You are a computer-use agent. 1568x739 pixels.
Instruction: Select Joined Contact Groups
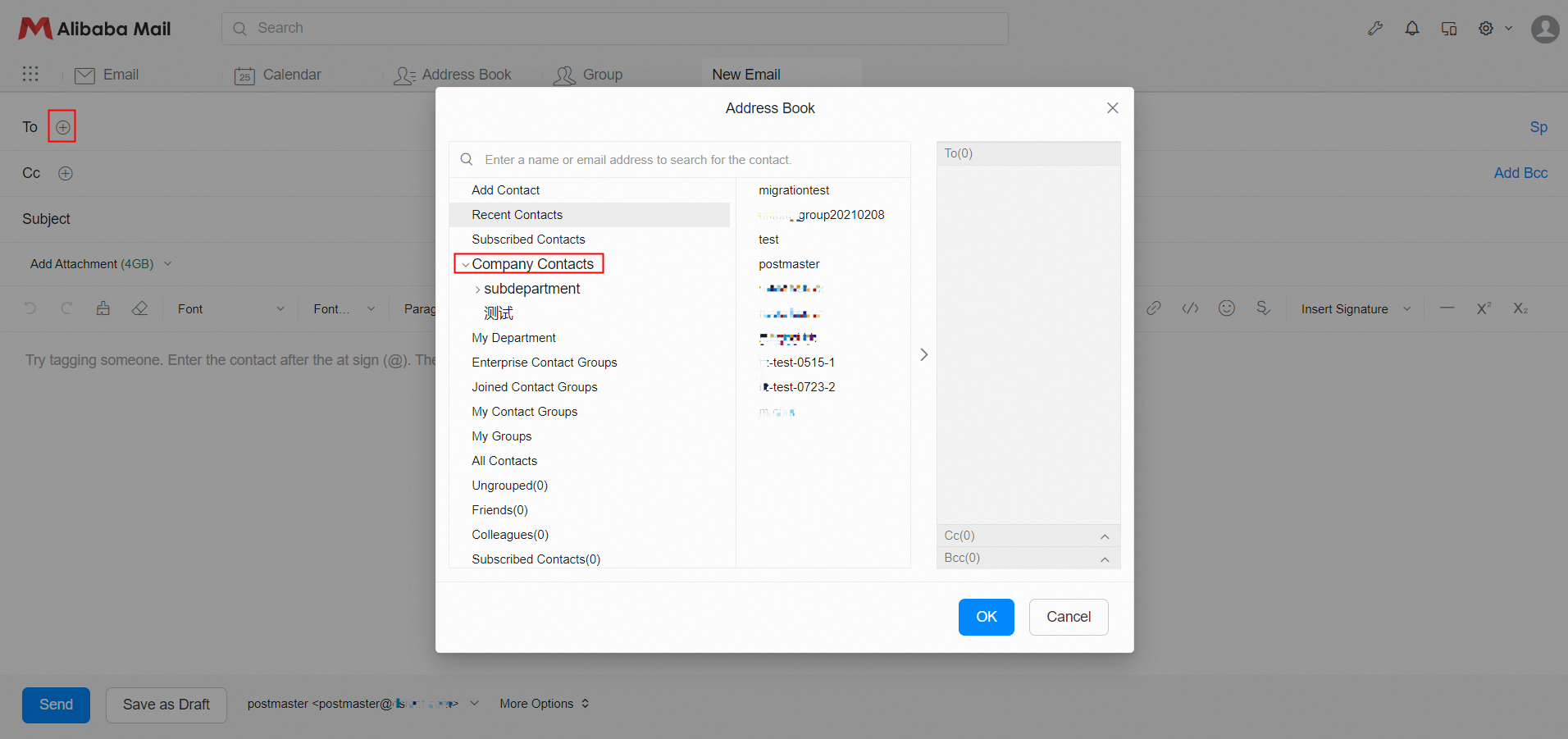point(535,387)
